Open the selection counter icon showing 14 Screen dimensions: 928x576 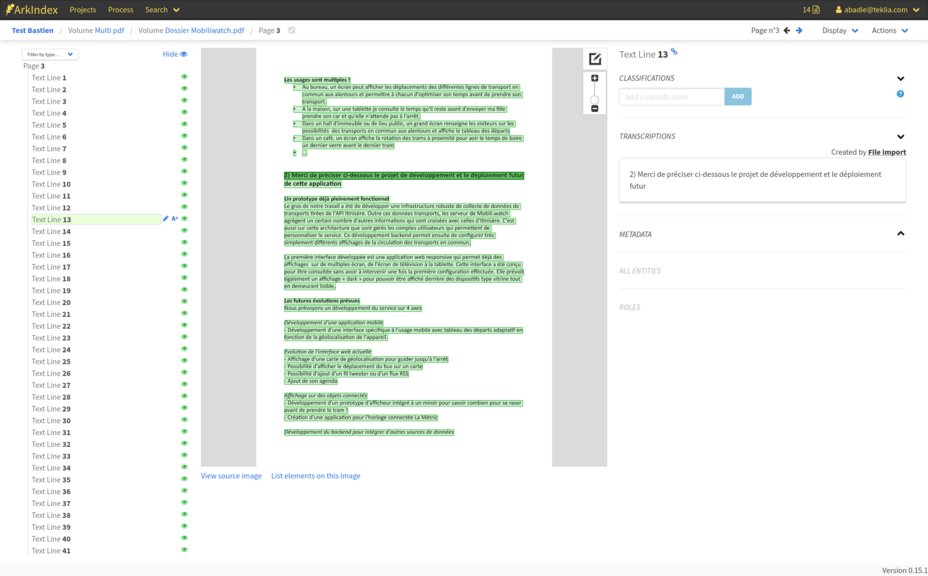point(811,10)
